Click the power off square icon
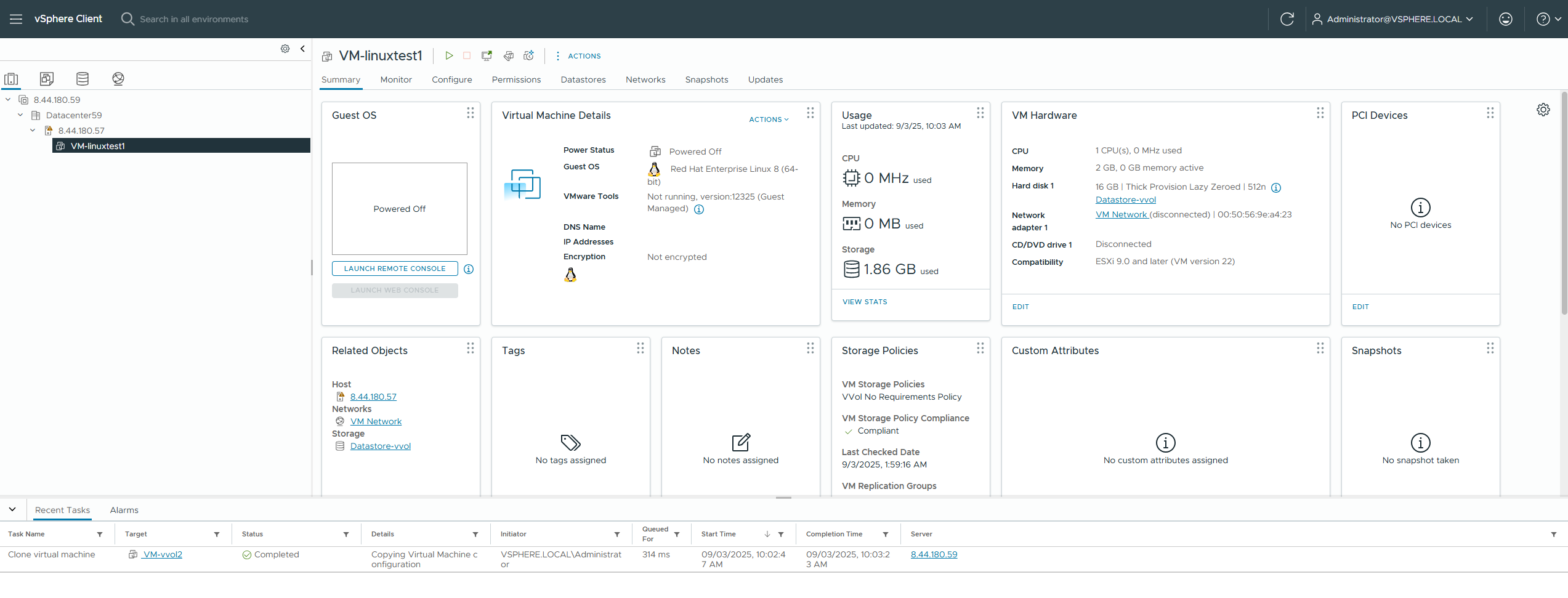The width and height of the screenshot is (1568, 598). [x=467, y=56]
